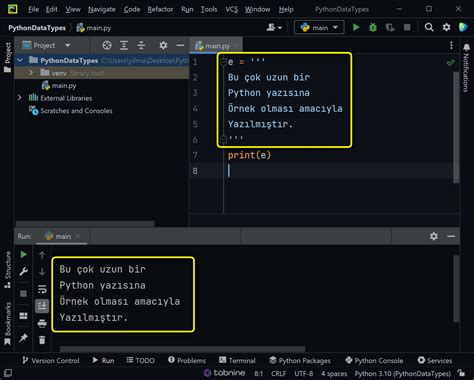Open the Run menu
The height and width of the screenshot is (380, 474).
pyautogui.click(x=187, y=9)
